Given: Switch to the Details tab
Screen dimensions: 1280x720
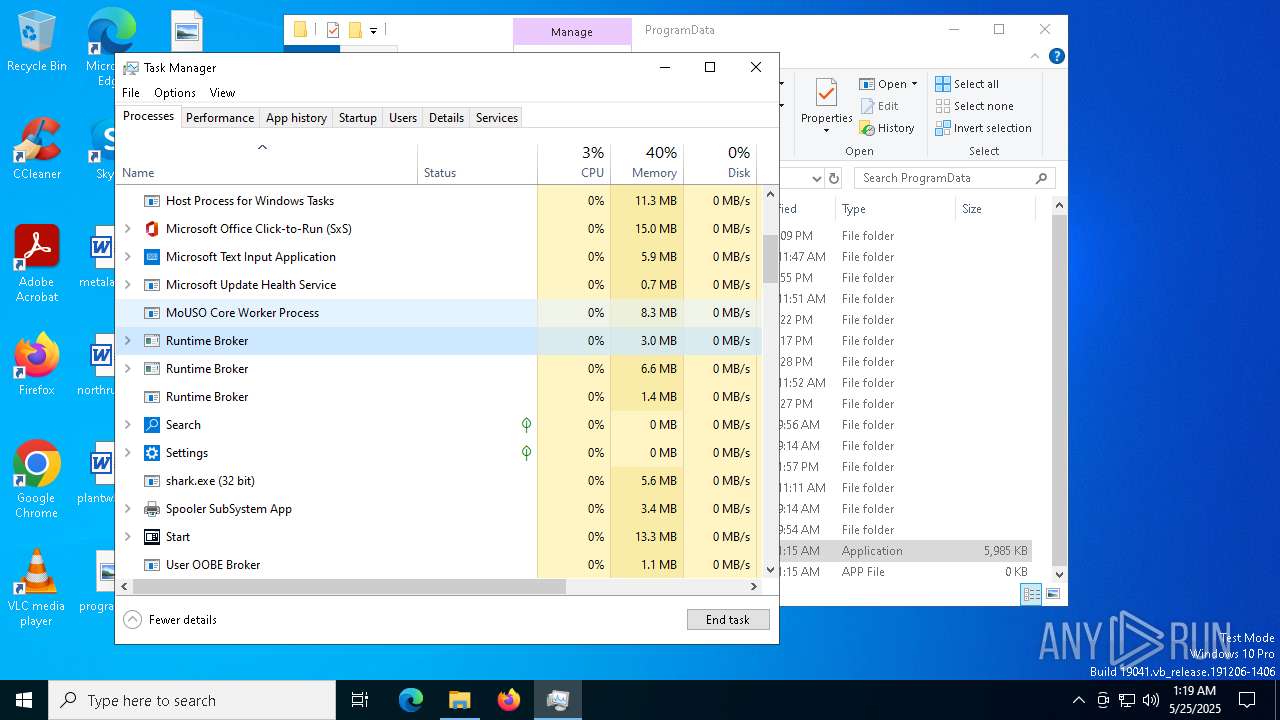Looking at the screenshot, I should (x=446, y=118).
